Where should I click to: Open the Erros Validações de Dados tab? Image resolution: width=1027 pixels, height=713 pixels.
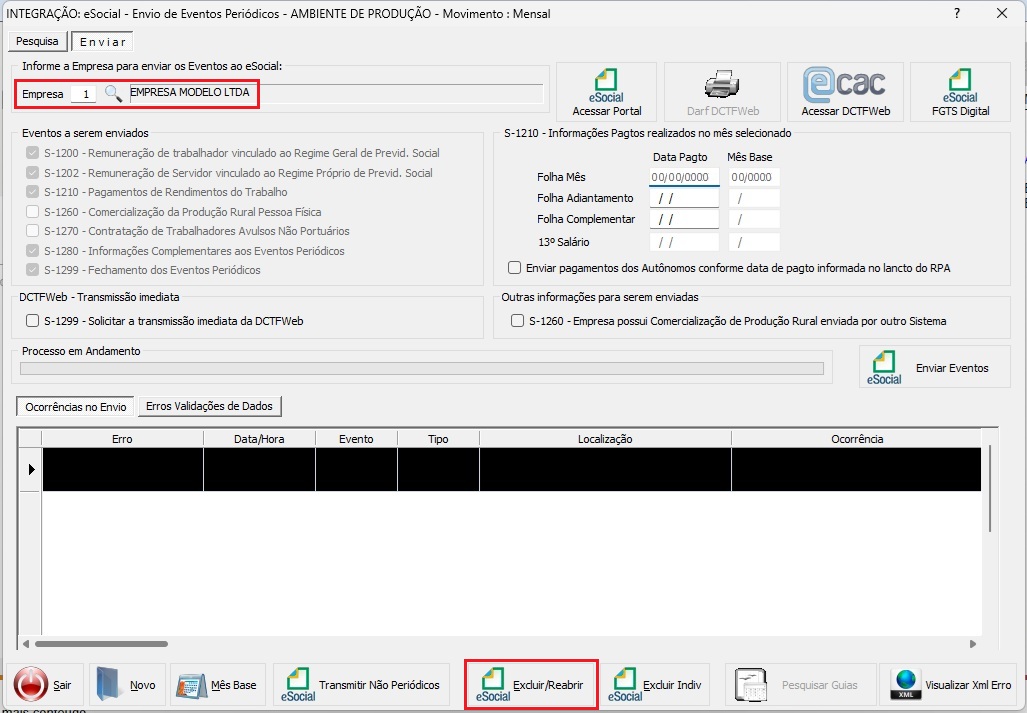[x=210, y=406]
